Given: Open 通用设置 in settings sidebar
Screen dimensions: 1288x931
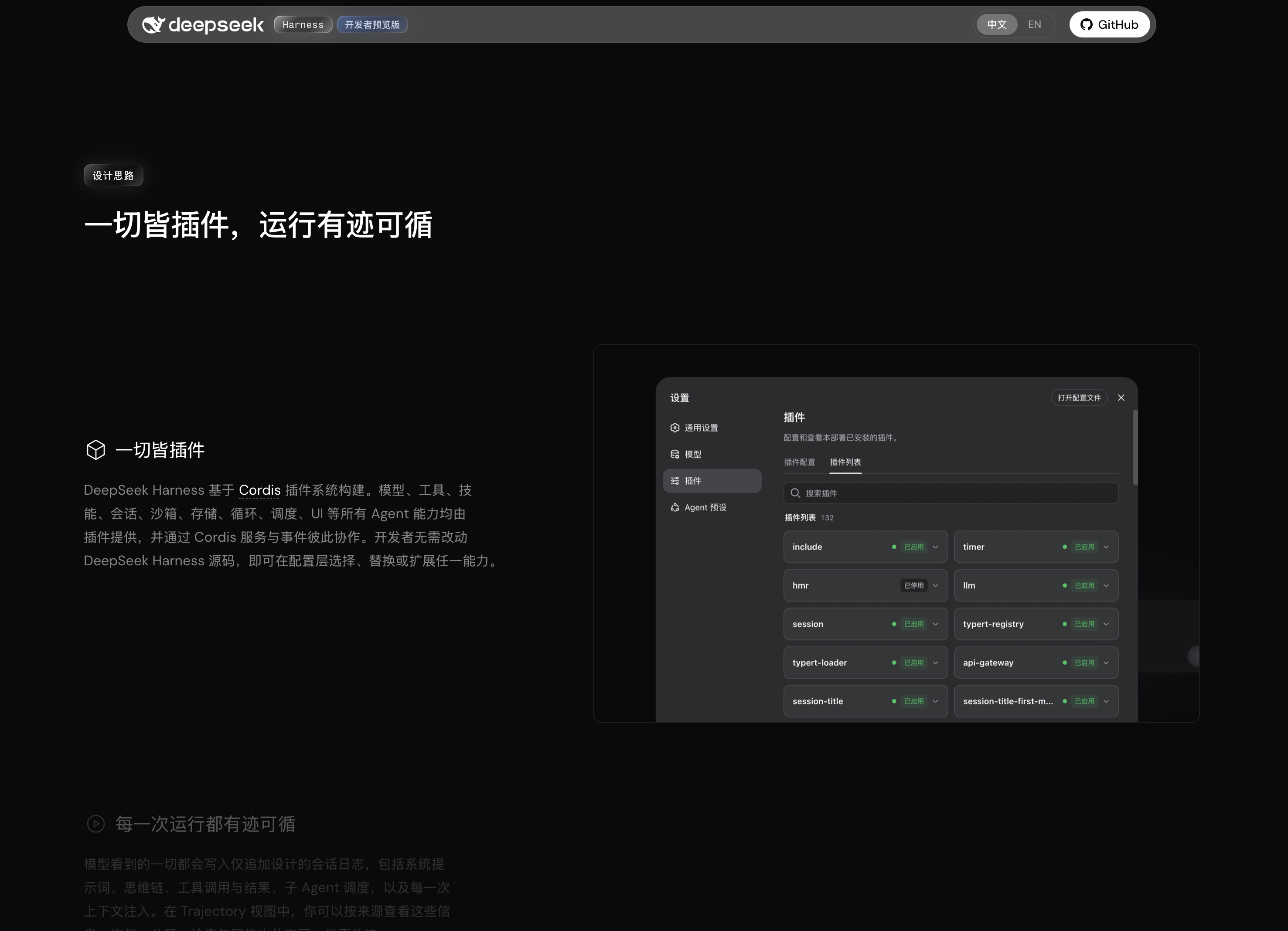Looking at the screenshot, I should click(x=712, y=428).
